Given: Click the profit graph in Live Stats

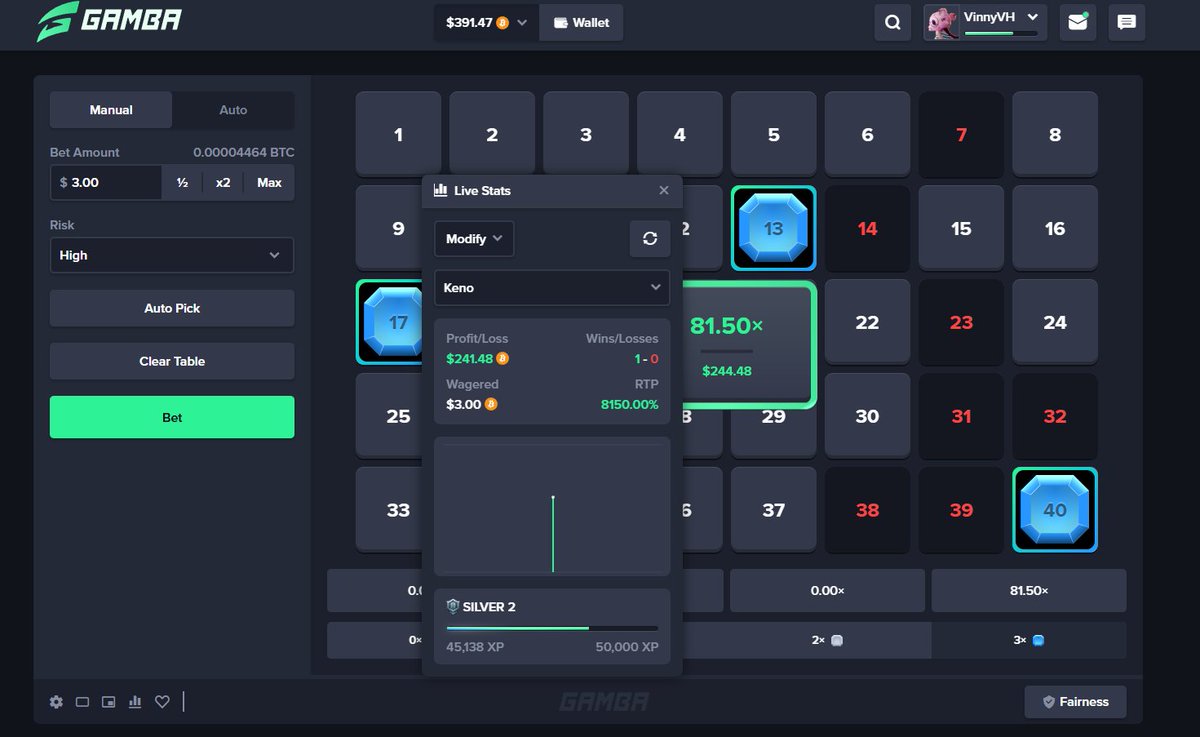Looking at the screenshot, I should click(x=552, y=506).
